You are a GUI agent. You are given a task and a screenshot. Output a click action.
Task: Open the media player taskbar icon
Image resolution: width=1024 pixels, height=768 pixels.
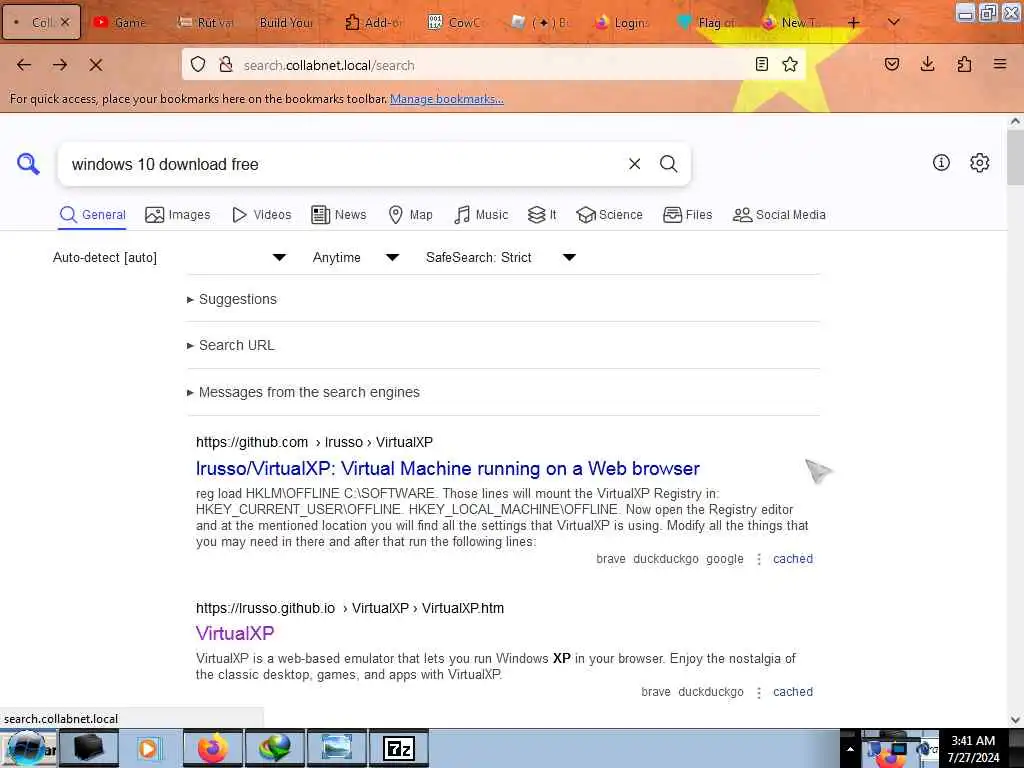tap(150, 748)
